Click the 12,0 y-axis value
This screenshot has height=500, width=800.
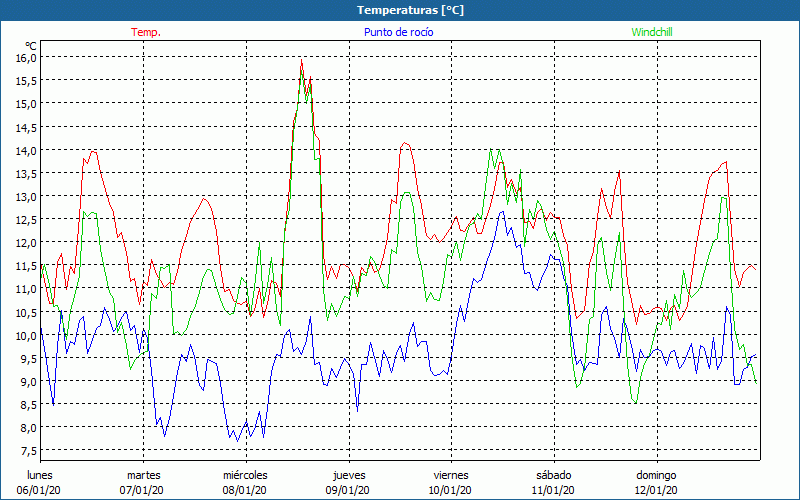pos(26,242)
